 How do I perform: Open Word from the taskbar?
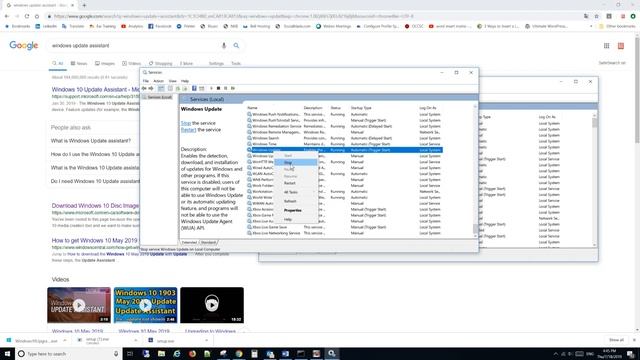285,353
